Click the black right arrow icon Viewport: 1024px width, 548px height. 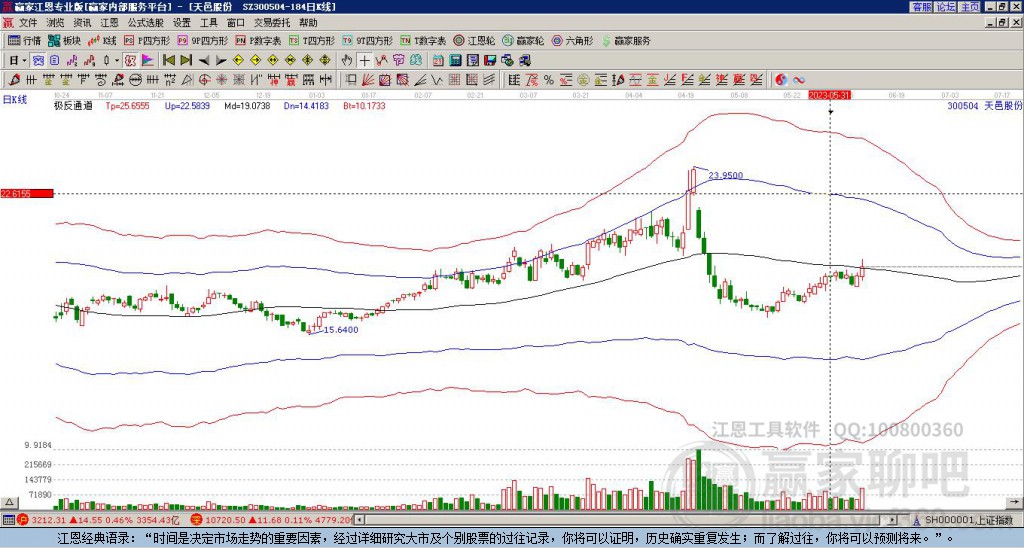221,61
